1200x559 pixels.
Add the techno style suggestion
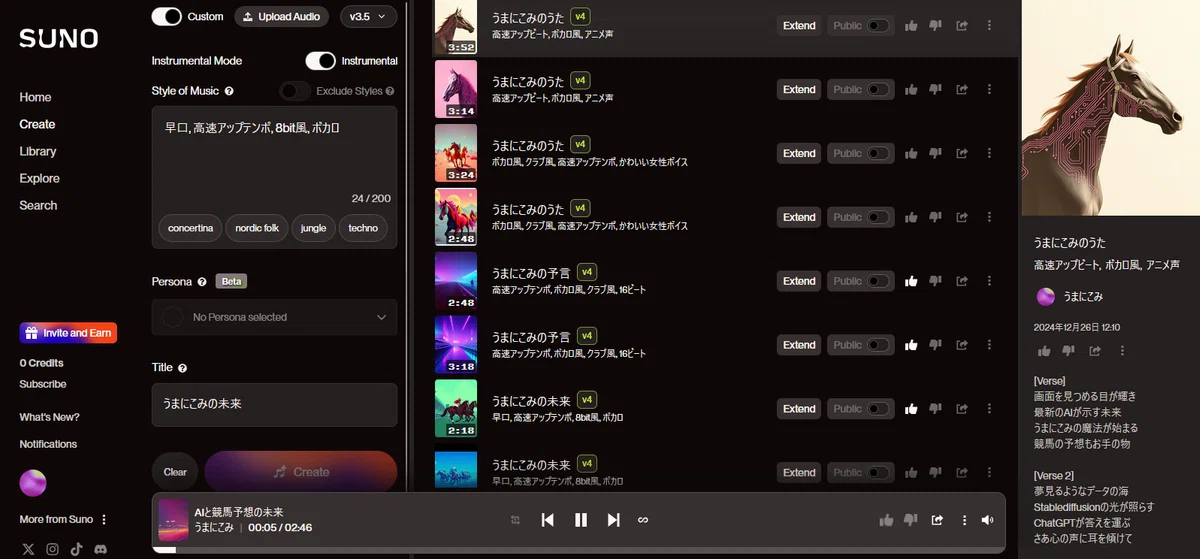[363, 228]
